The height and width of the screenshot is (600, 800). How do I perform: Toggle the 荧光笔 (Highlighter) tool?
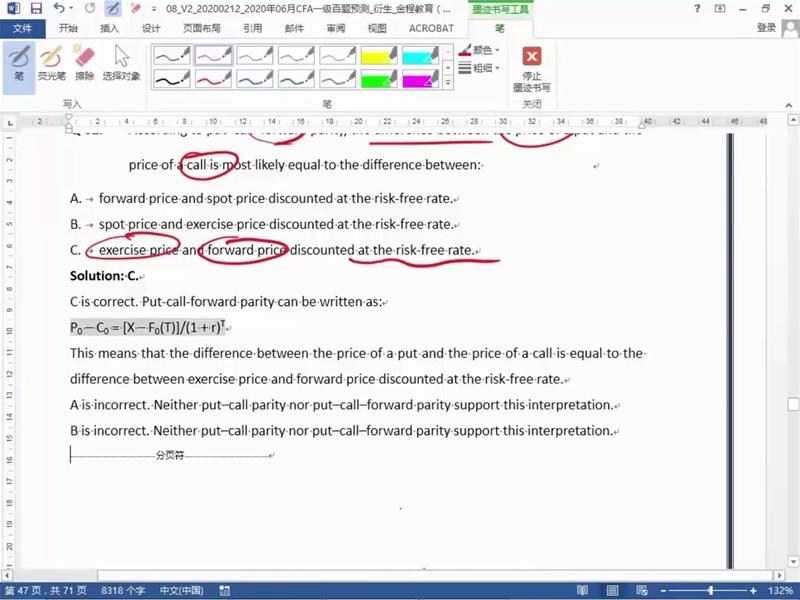click(x=52, y=64)
